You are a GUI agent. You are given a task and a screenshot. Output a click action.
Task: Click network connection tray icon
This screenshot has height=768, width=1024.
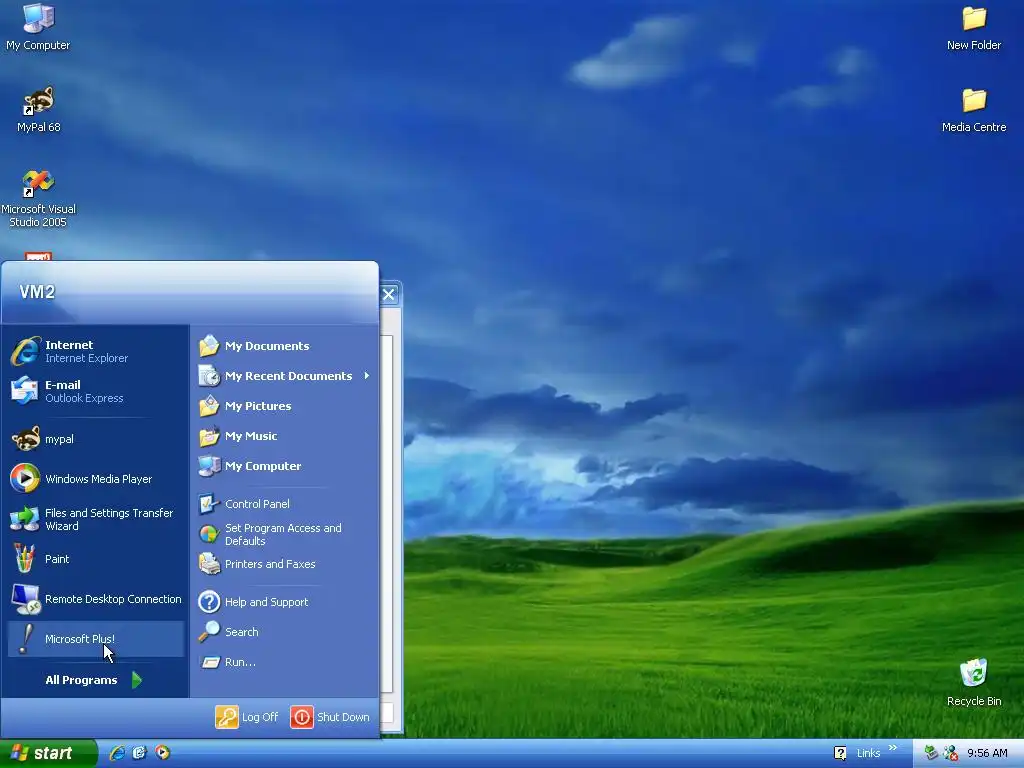pyautogui.click(x=951, y=753)
